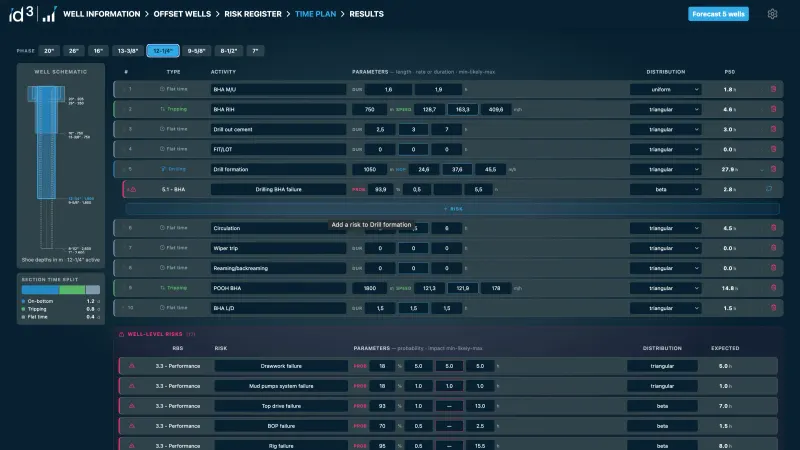Open beta distribution dropdown for Drilling BHA failure

pyautogui.click(x=665, y=189)
